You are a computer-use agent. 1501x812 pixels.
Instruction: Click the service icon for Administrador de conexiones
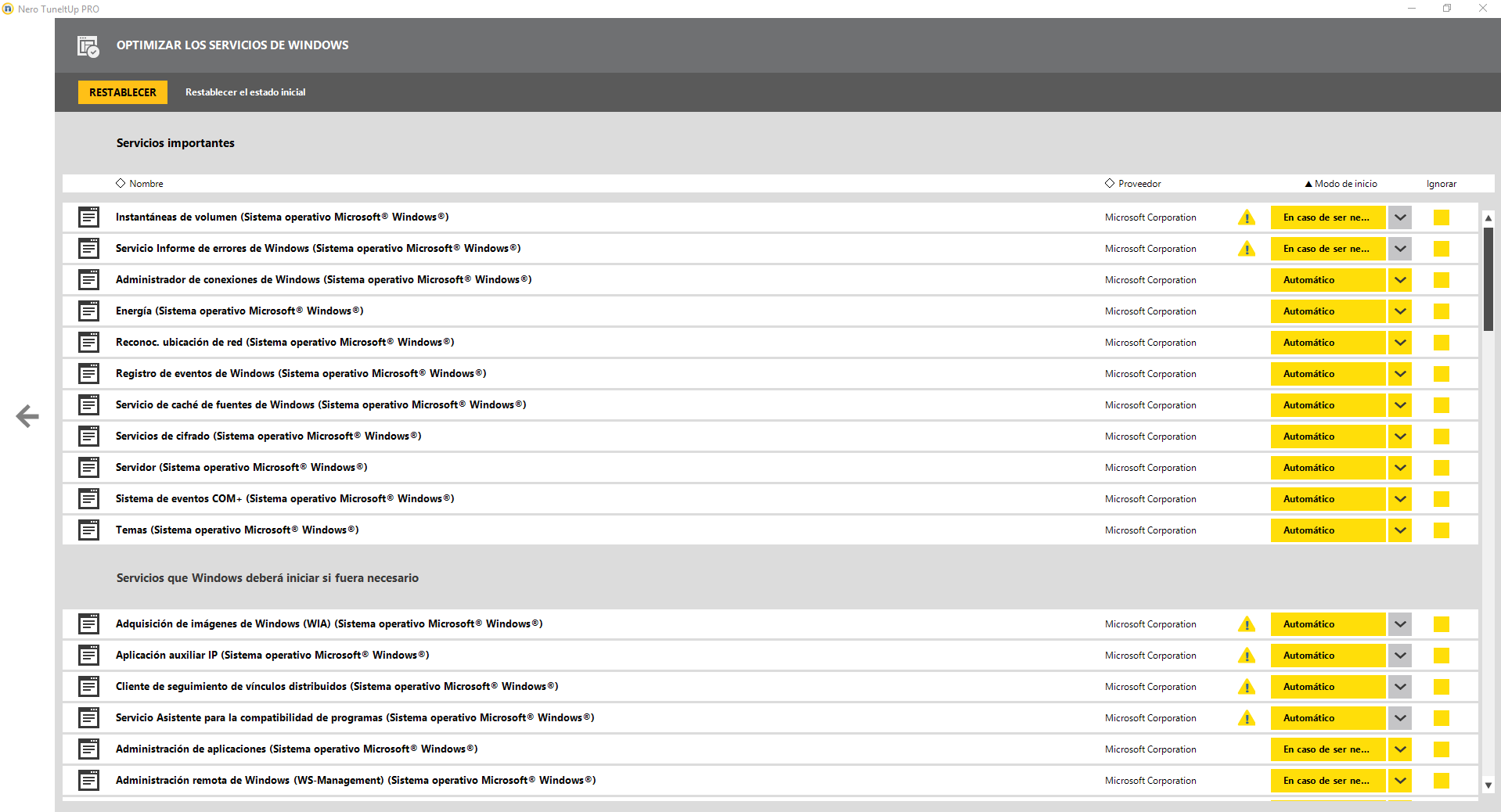(89, 280)
